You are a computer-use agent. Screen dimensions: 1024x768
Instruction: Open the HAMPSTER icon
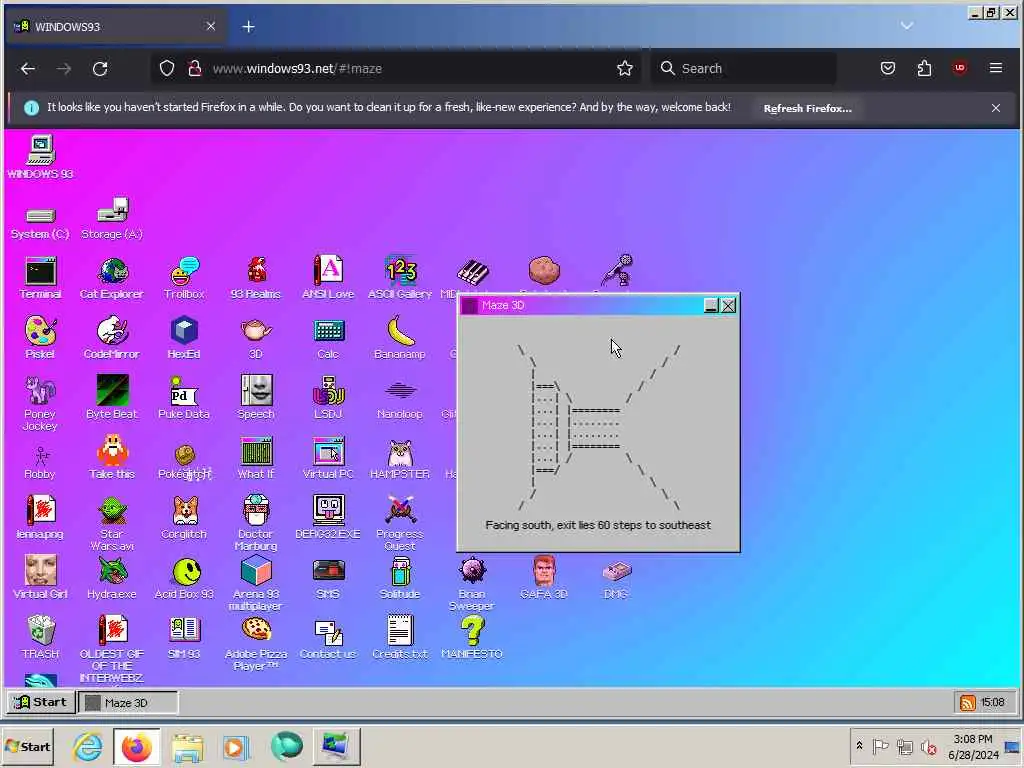tap(400, 457)
